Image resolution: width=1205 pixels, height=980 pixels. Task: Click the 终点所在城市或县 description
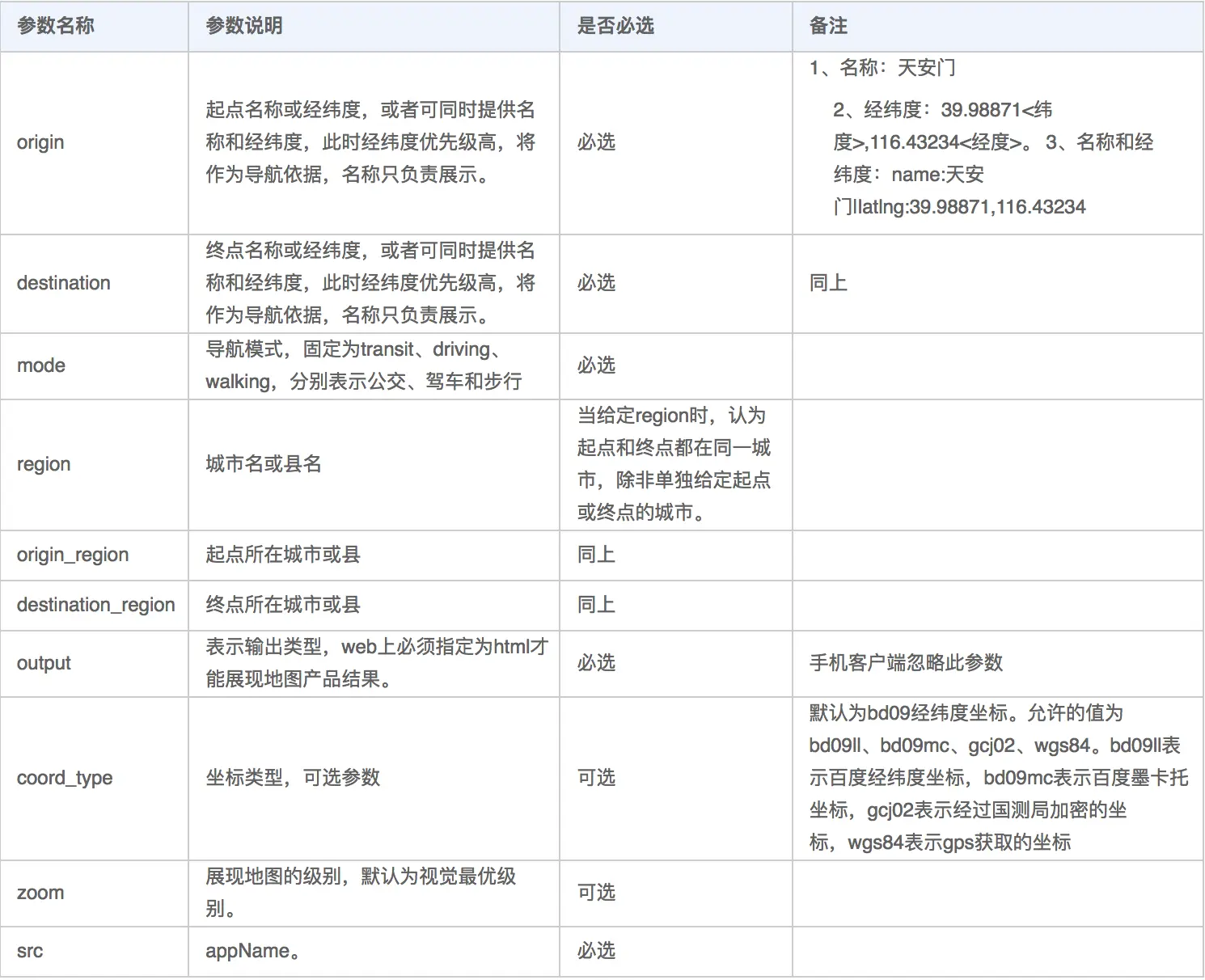[283, 605]
